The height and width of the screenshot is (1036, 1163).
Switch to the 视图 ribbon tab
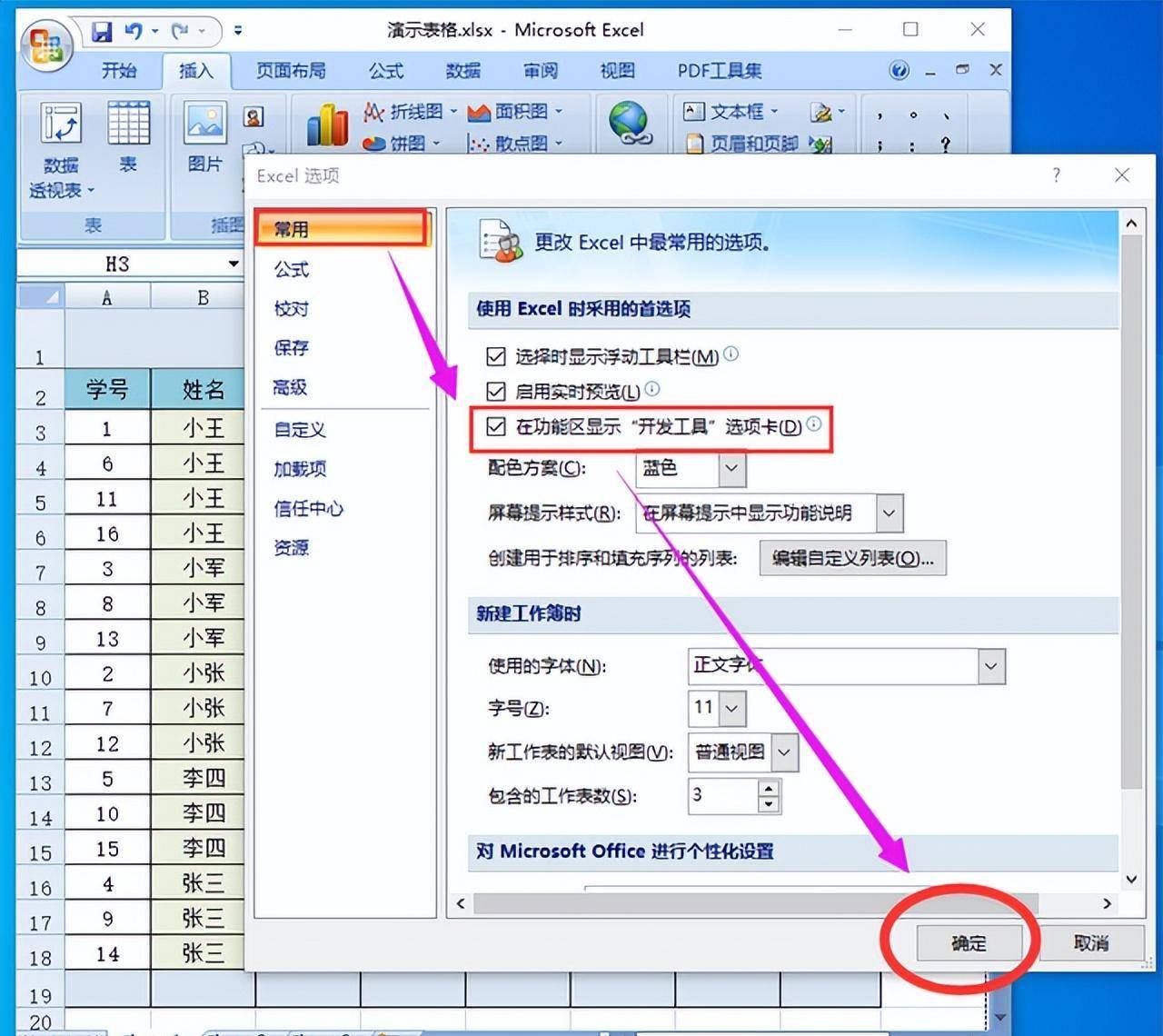(x=618, y=71)
